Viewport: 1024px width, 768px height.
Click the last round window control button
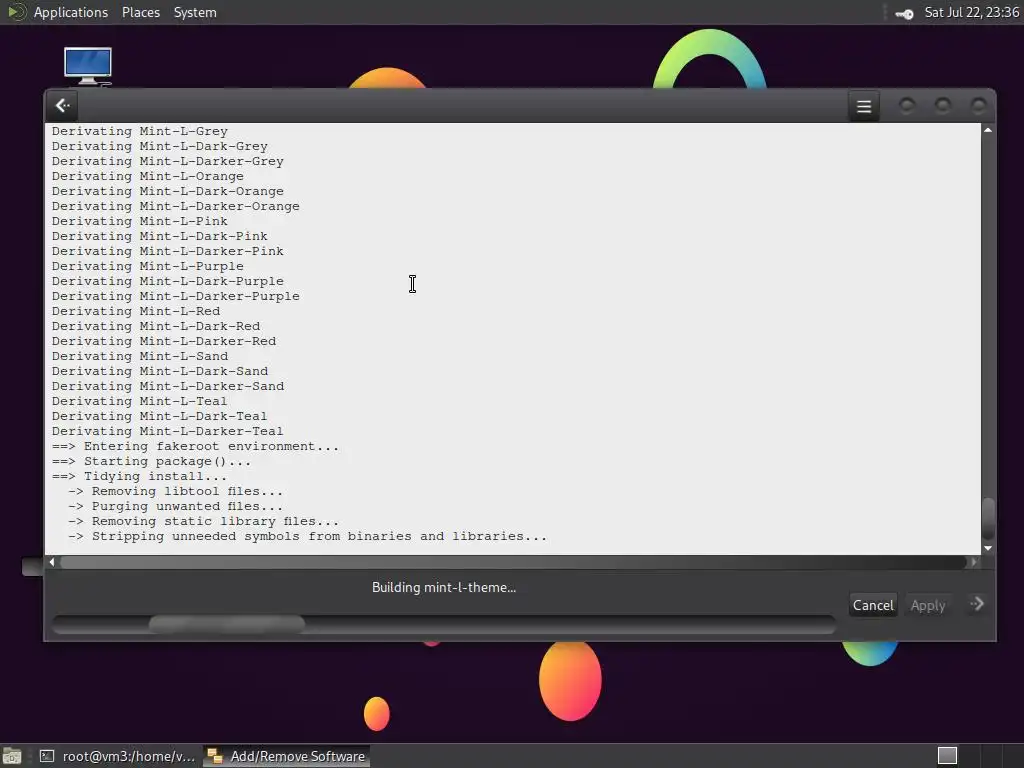978,106
